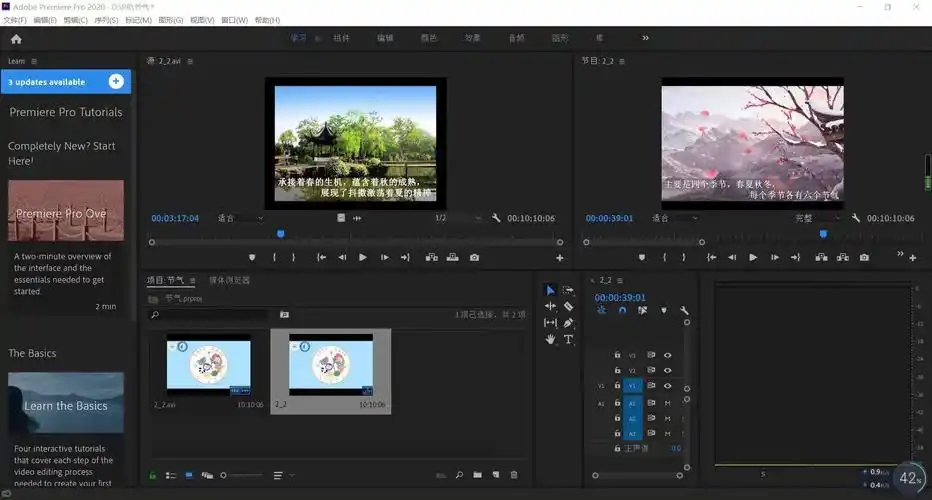Choose the Ripple Edit tool

point(550,307)
